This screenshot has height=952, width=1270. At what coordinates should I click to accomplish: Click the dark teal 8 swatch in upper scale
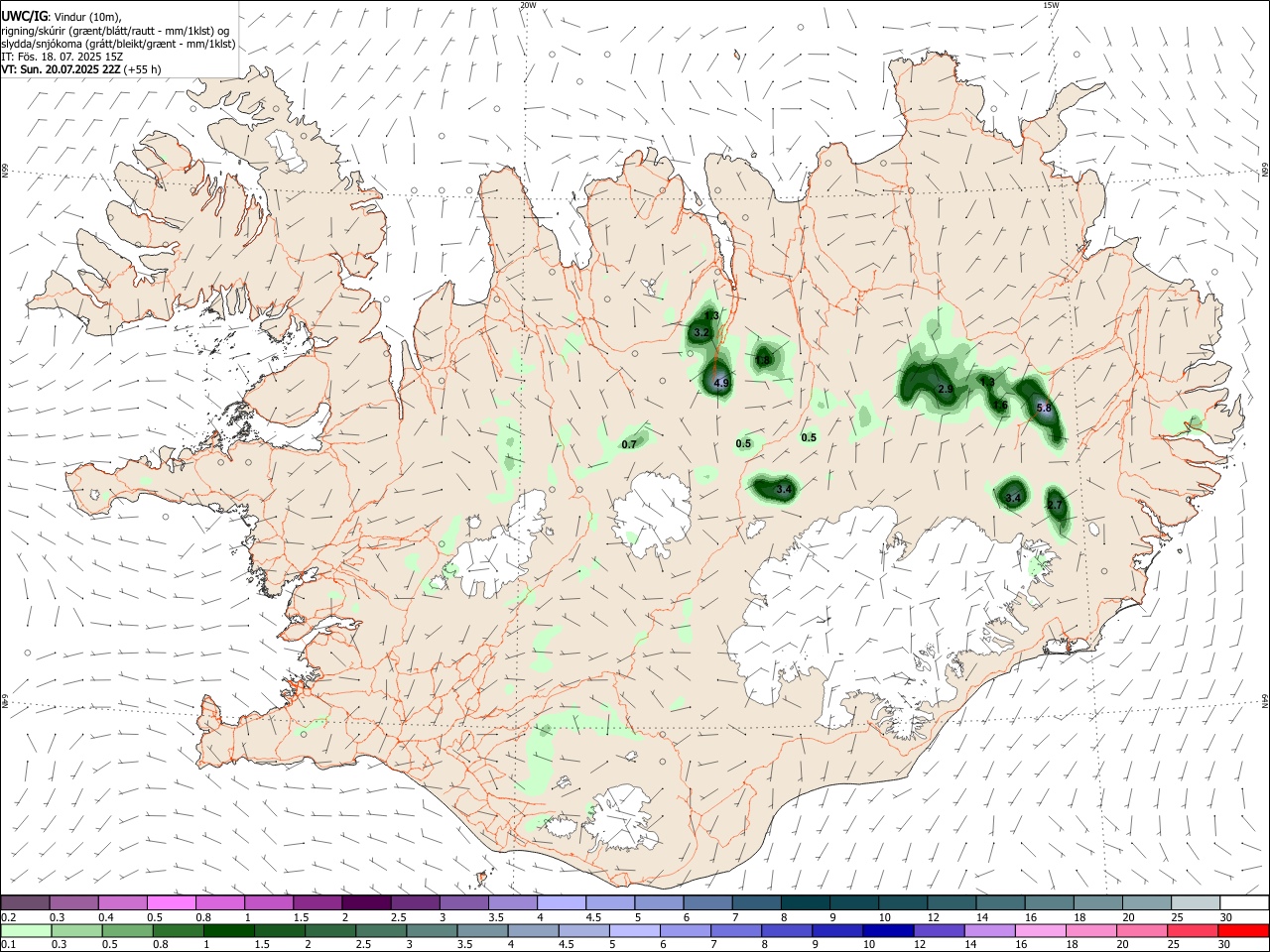[x=805, y=902]
